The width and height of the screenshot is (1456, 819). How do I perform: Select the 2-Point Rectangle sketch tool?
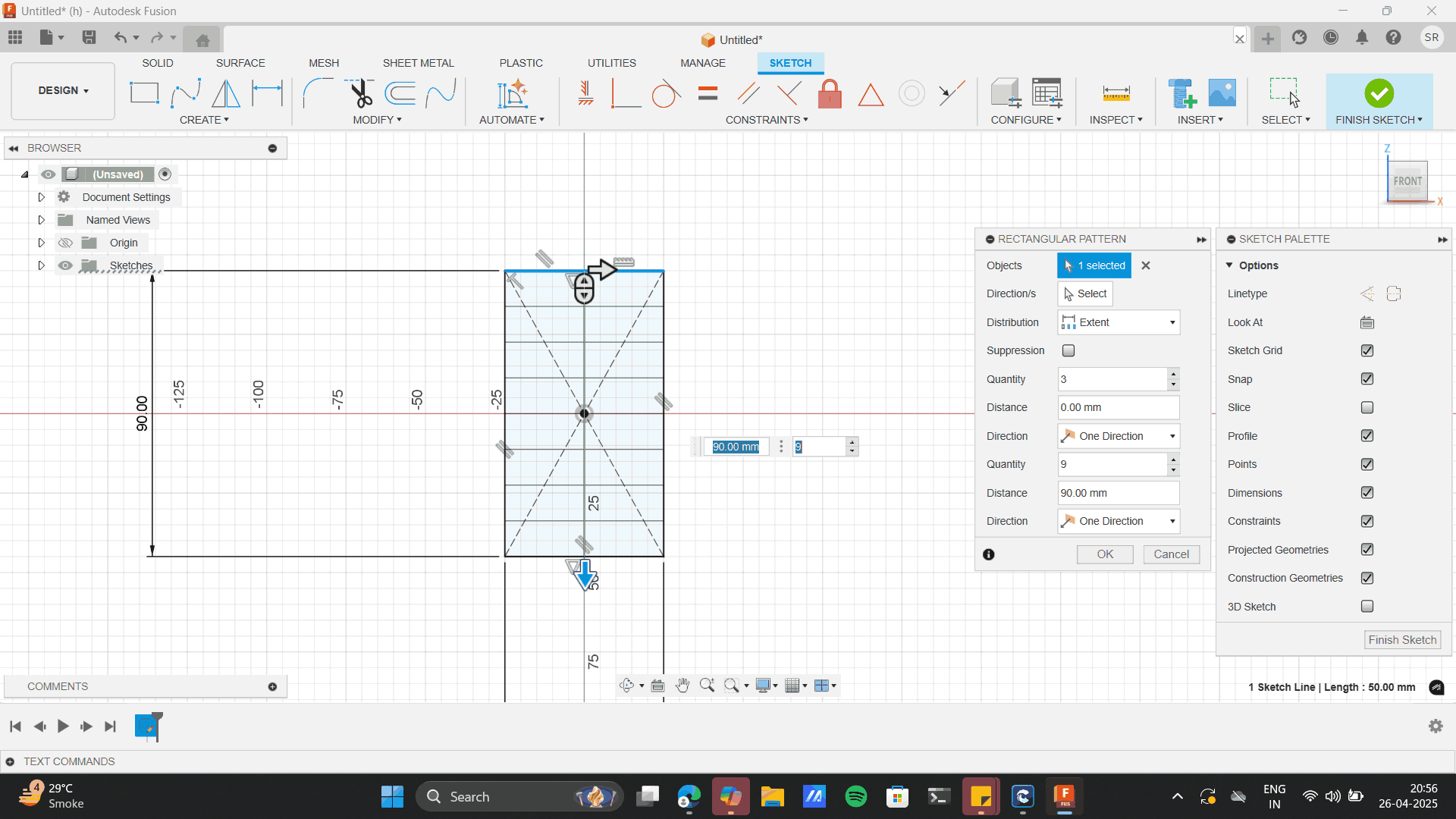(144, 93)
